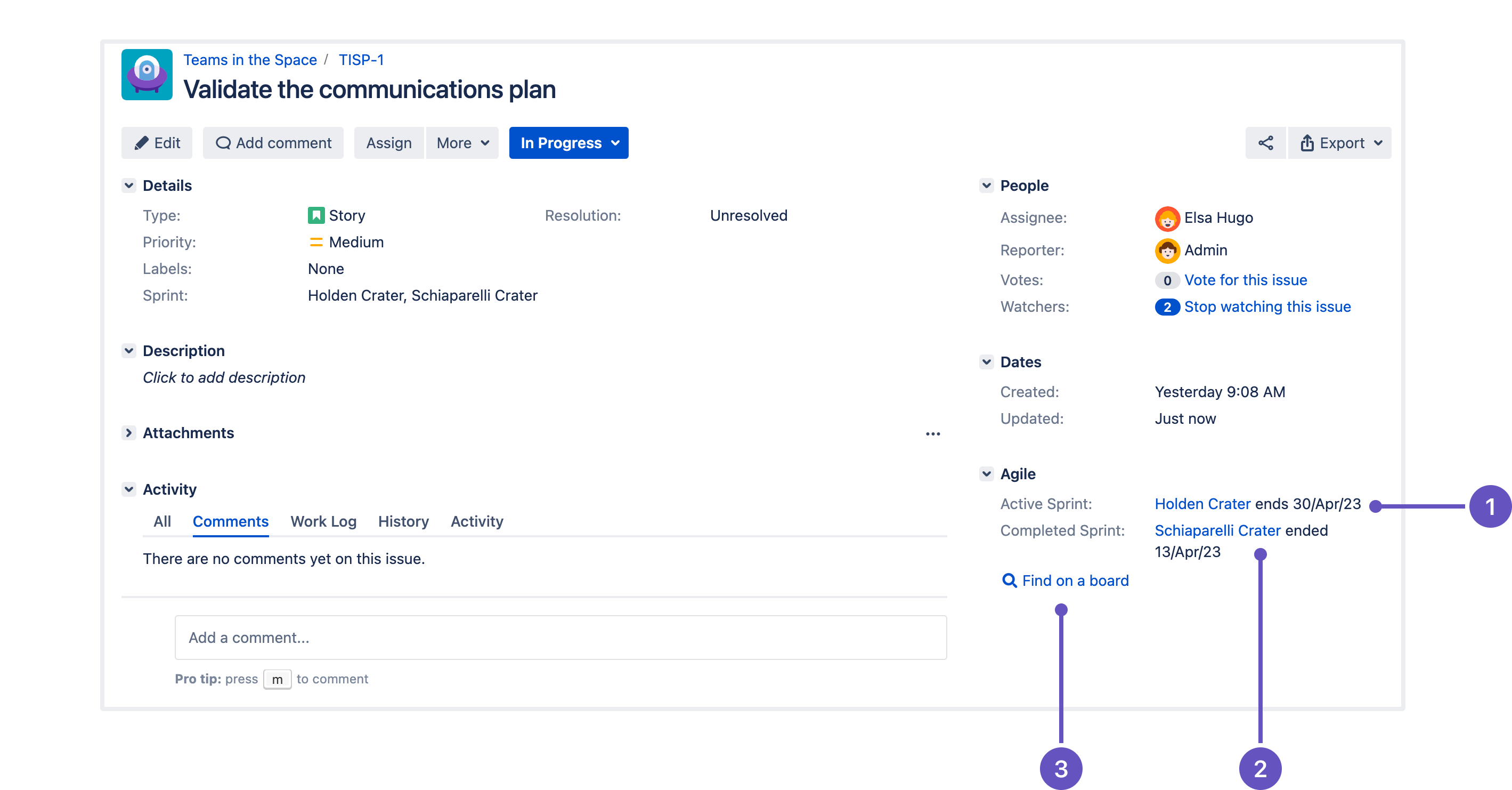Switch to the Work Log tab

tap(323, 521)
